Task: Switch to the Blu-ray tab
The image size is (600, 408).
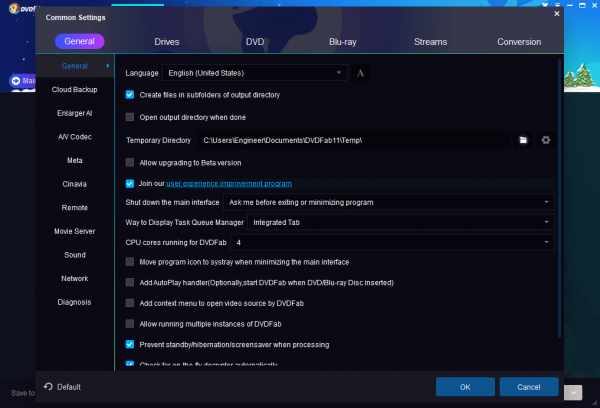Action: [x=342, y=42]
